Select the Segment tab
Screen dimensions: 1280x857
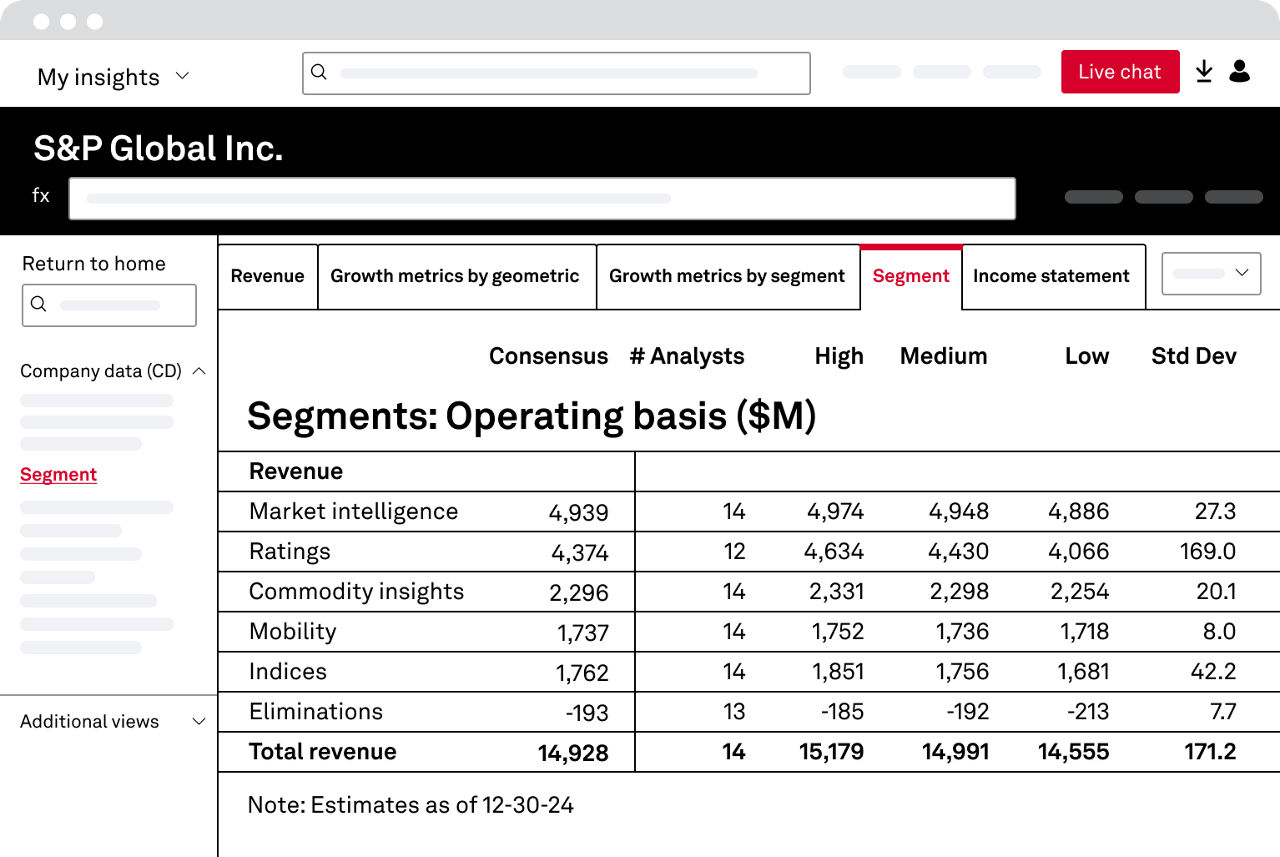pos(911,276)
